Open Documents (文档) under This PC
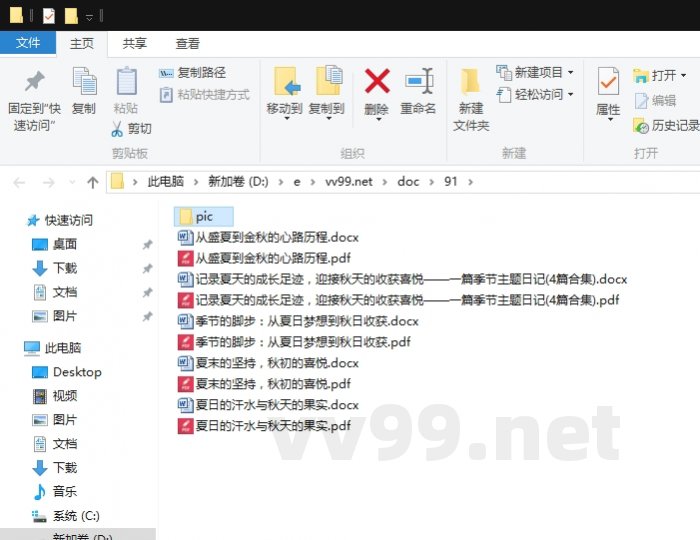 [x=54, y=444]
